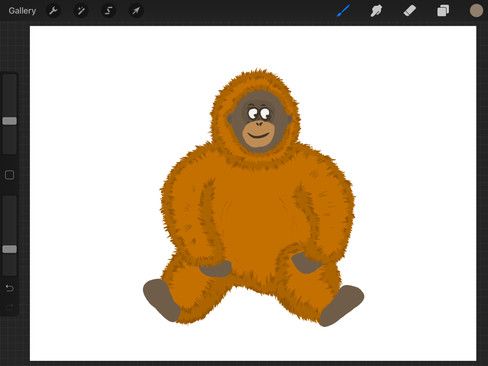Open the Actions wrench menu
Viewport: 488px width, 366px height.
pos(53,11)
